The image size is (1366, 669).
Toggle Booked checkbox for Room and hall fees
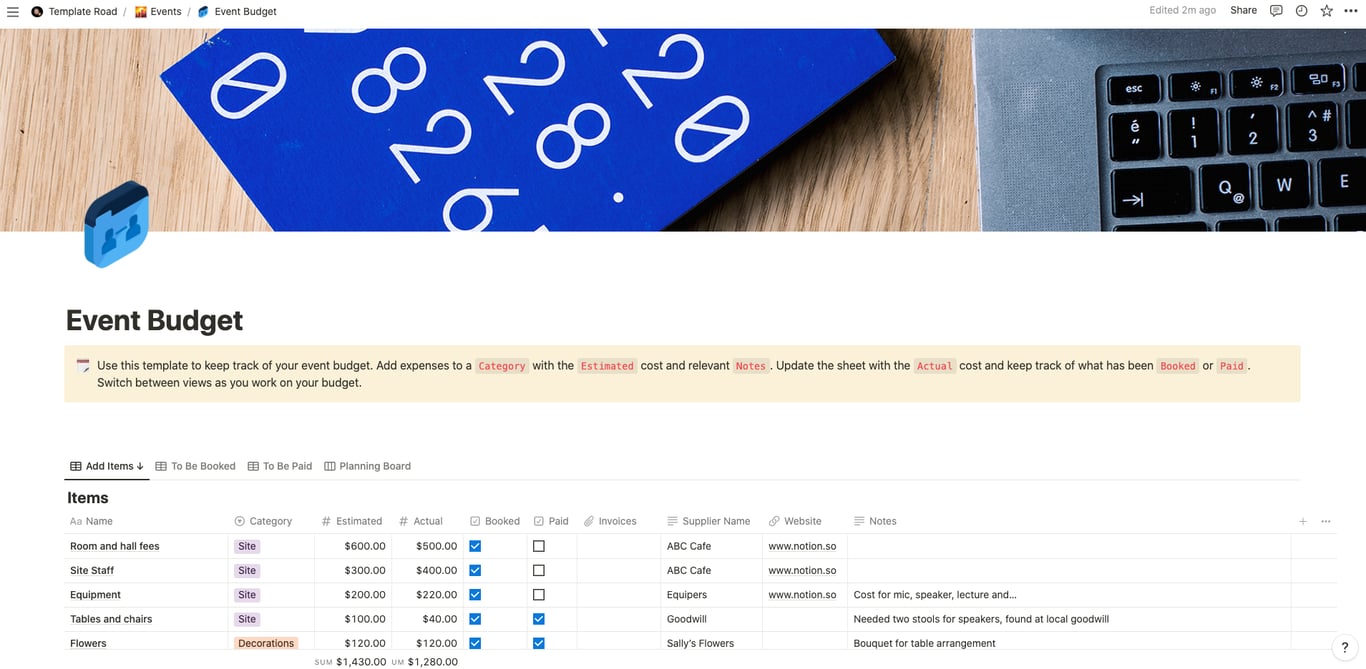click(475, 546)
